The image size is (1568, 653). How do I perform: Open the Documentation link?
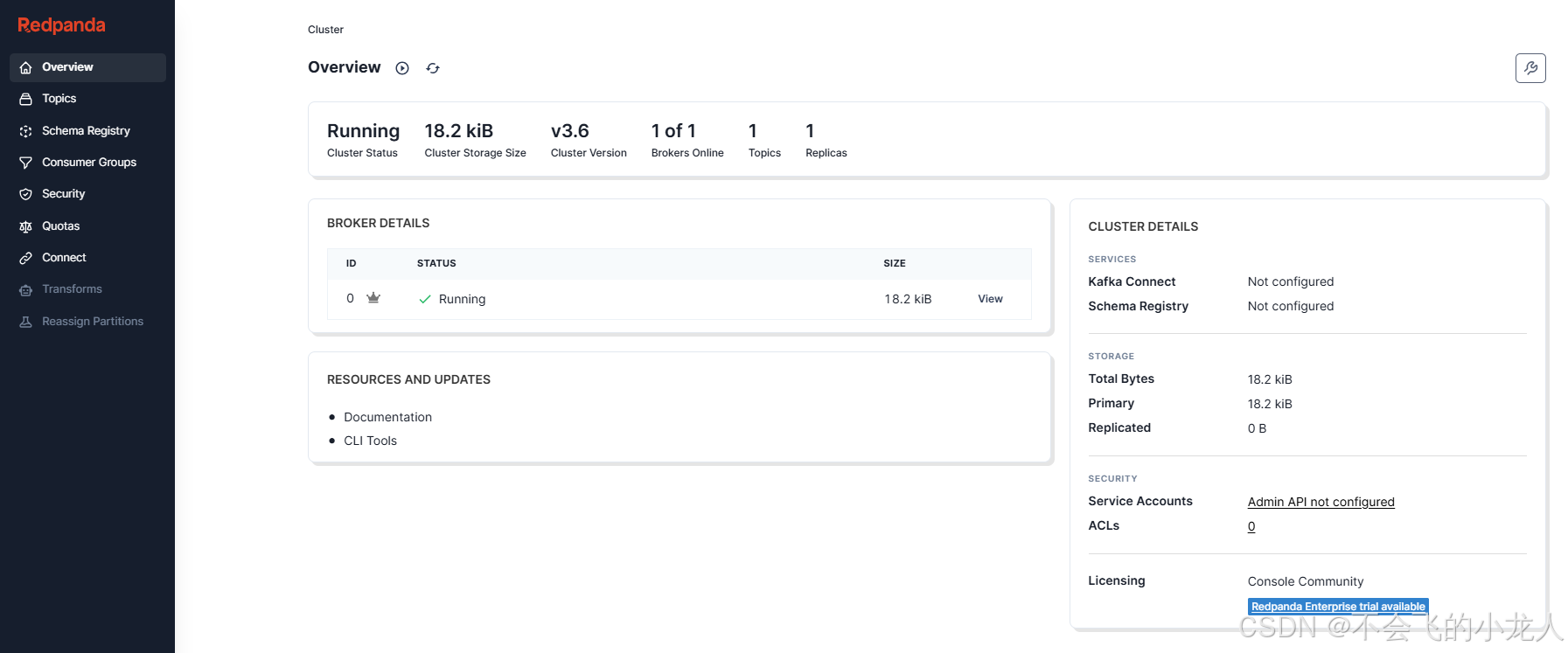click(x=387, y=417)
